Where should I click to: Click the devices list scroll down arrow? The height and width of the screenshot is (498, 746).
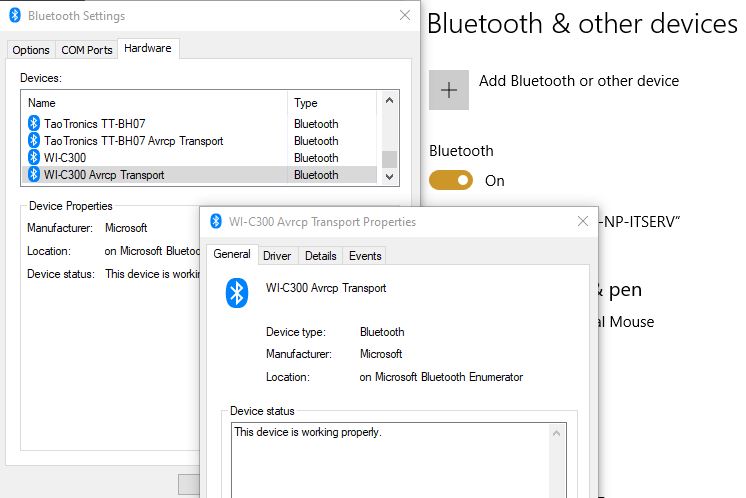pos(389,176)
